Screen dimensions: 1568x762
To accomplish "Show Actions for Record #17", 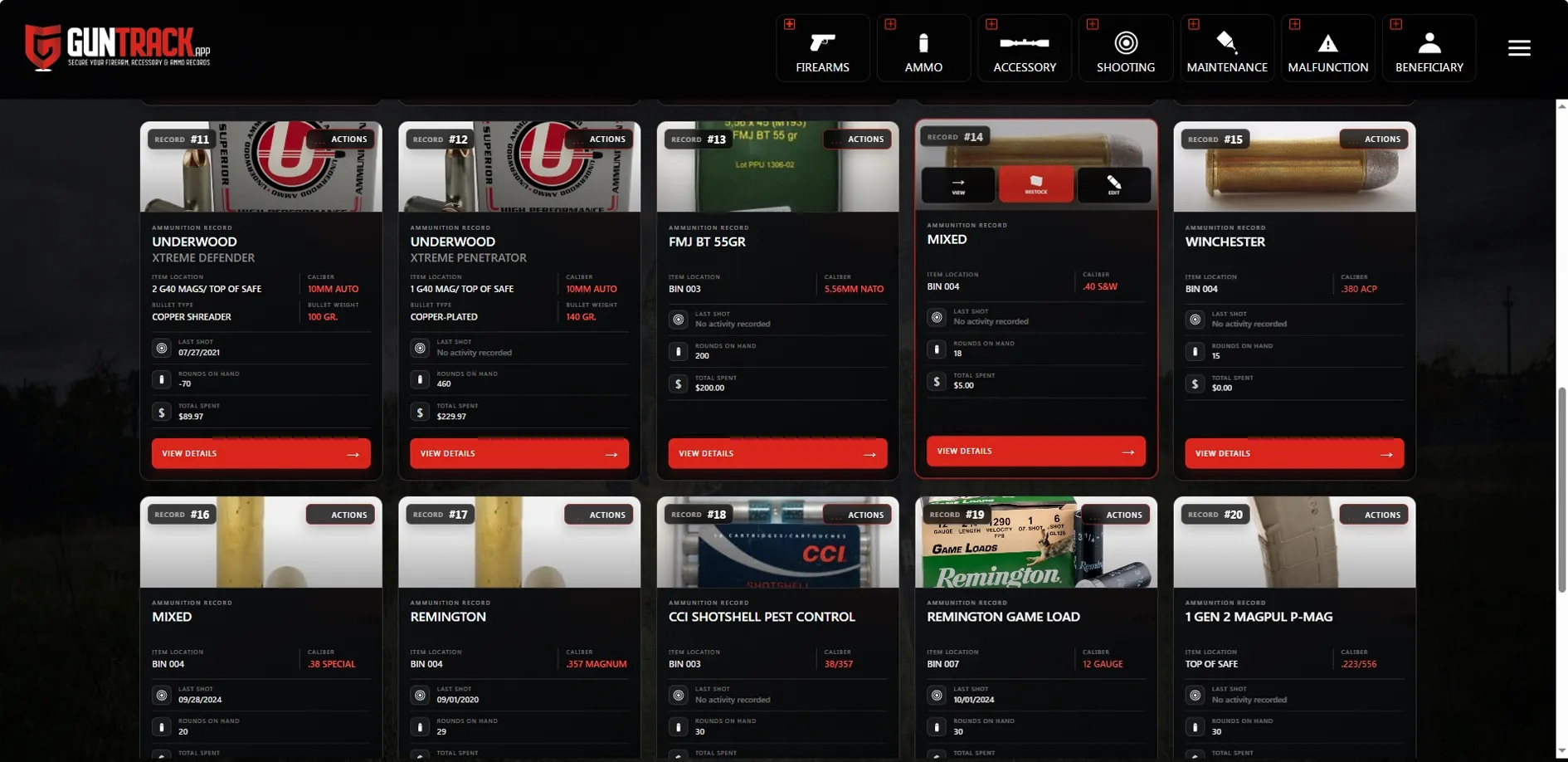I will 599,515.
